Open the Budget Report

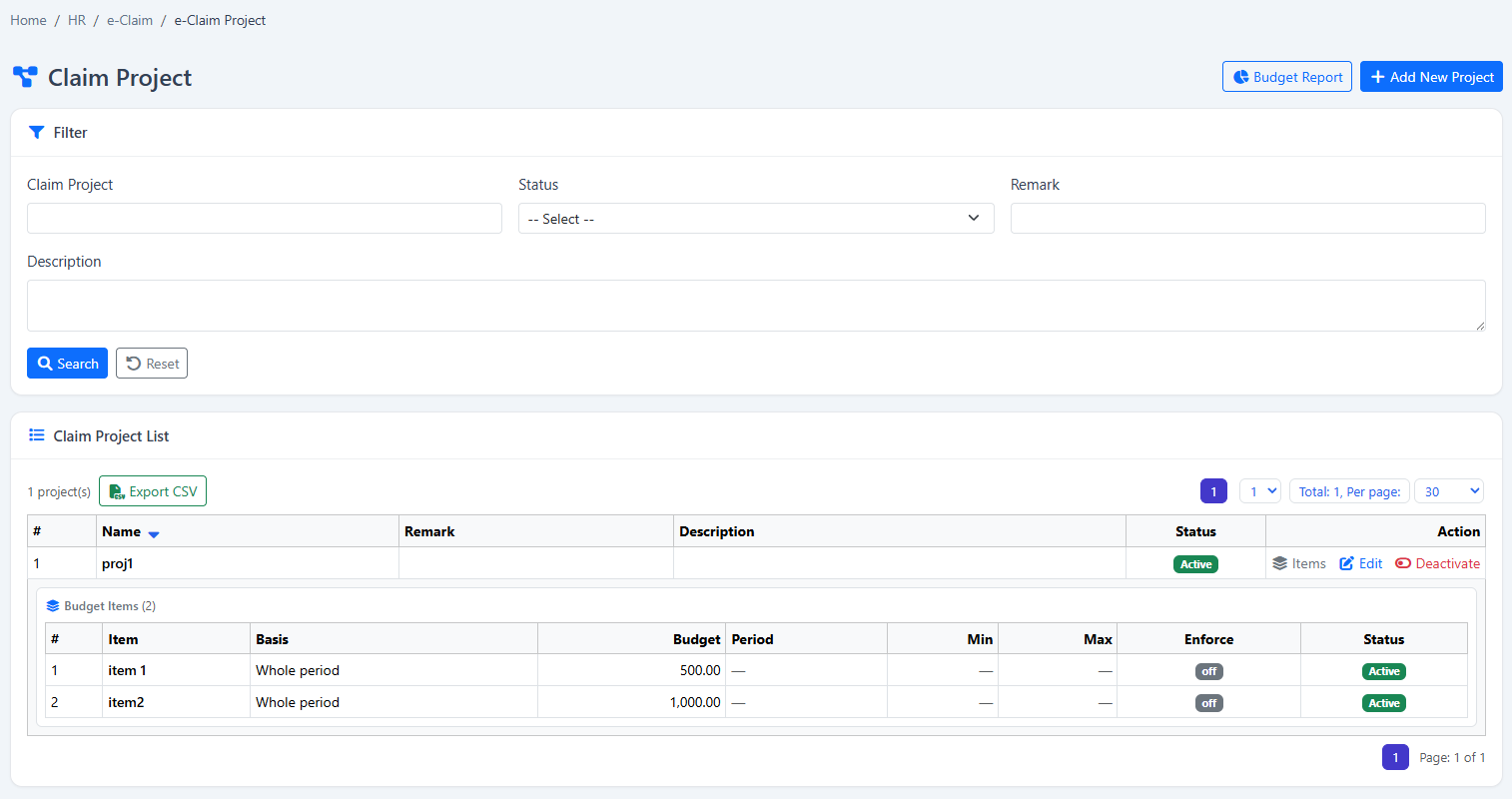pyautogui.click(x=1287, y=77)
